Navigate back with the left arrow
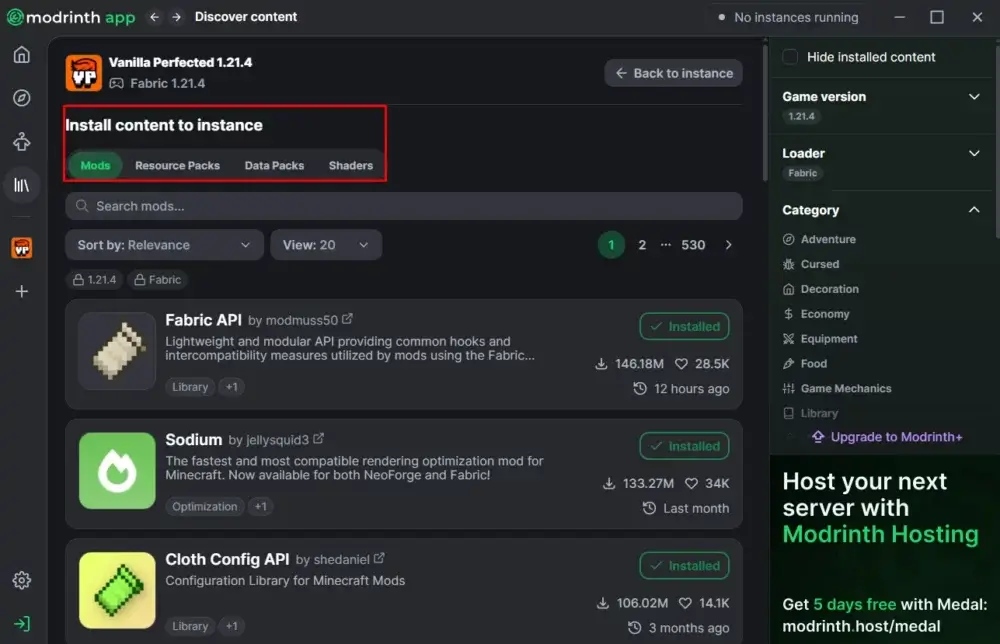1000x644 pixels. pyautogui.click(x=154, y=17)
